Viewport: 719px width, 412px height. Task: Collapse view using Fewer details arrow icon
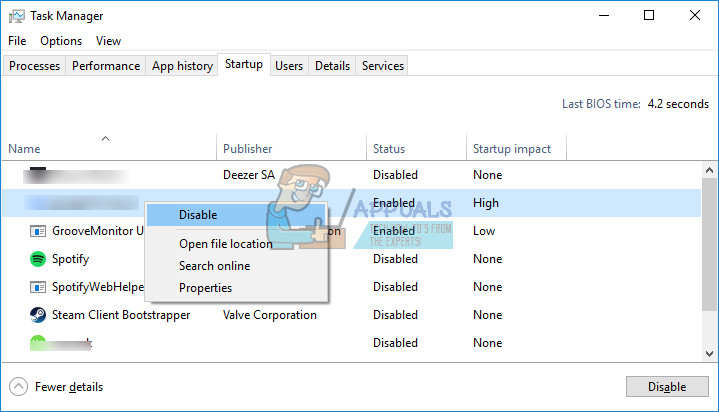18,386
